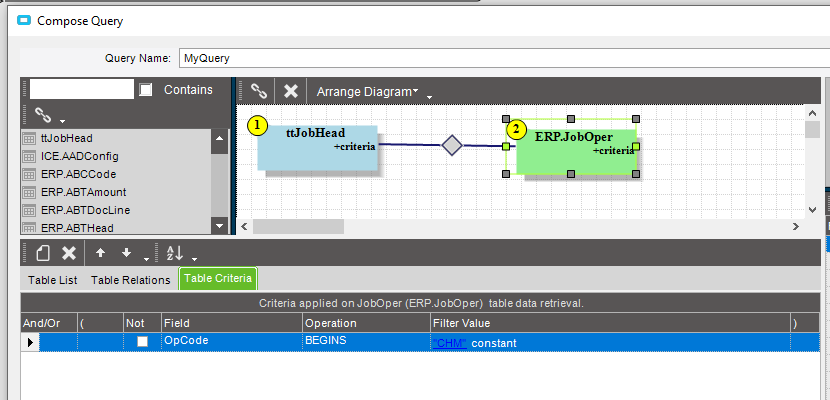Click the "CHM" filter value link

coord(449,343)
